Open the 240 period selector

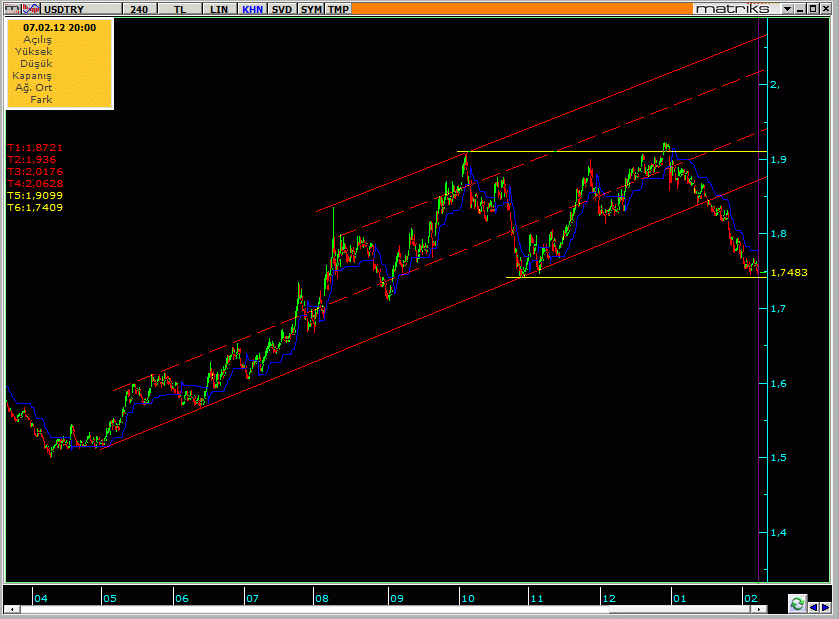[139, 9]
